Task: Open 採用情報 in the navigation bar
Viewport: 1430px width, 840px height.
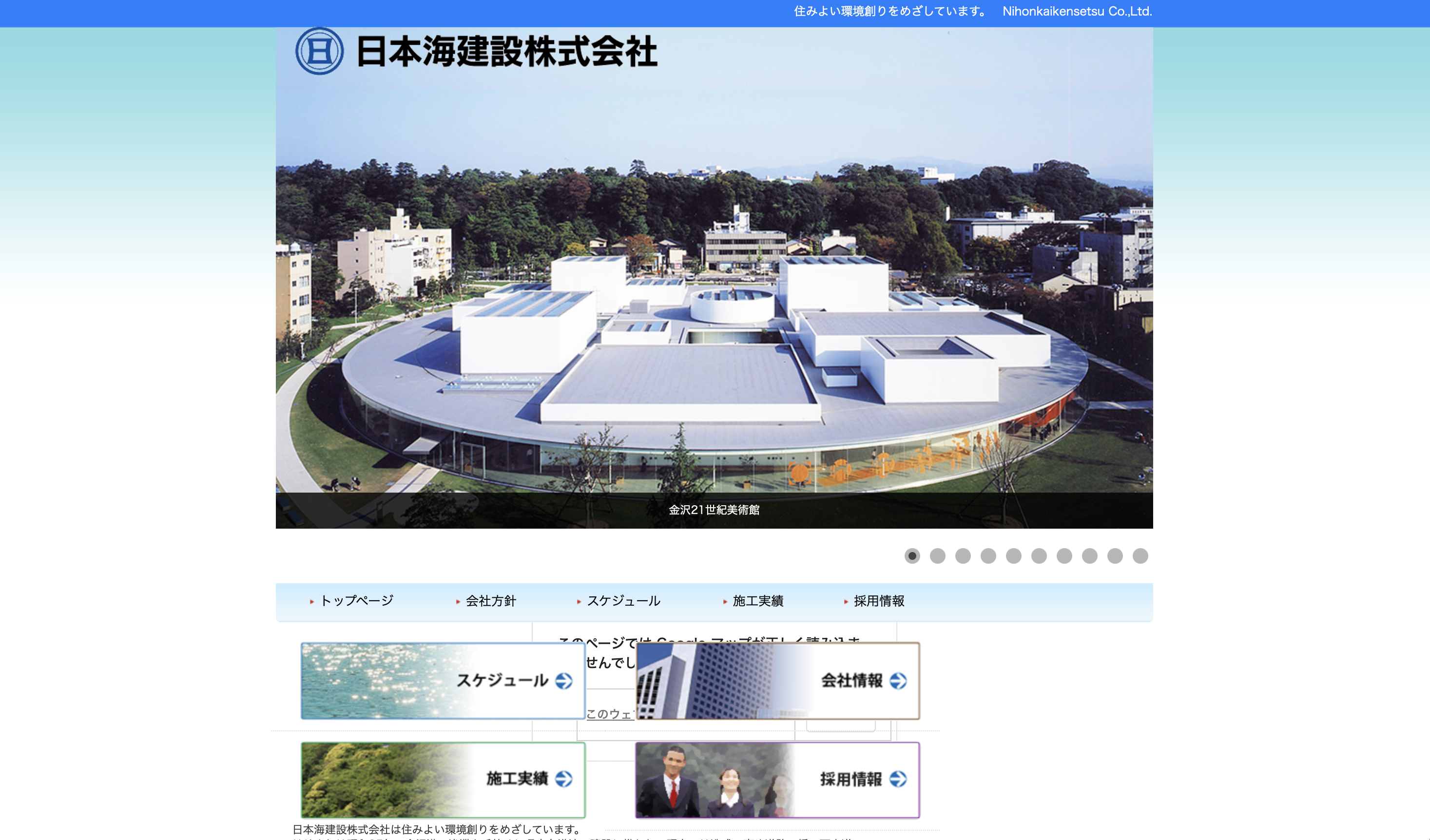Action: (878, 601)
